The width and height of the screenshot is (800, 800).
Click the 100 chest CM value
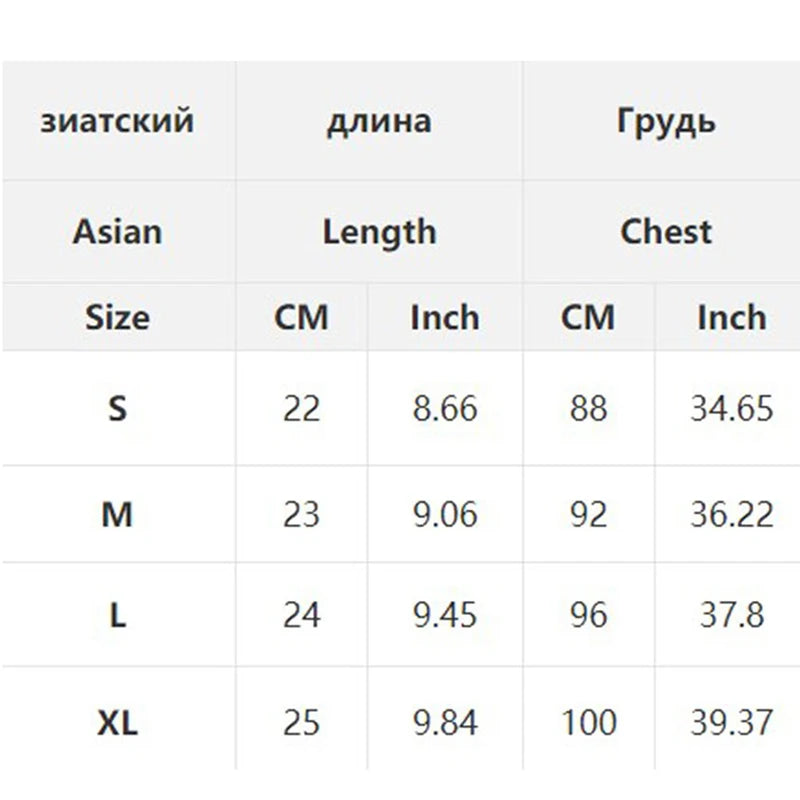(x=587, y=720)
